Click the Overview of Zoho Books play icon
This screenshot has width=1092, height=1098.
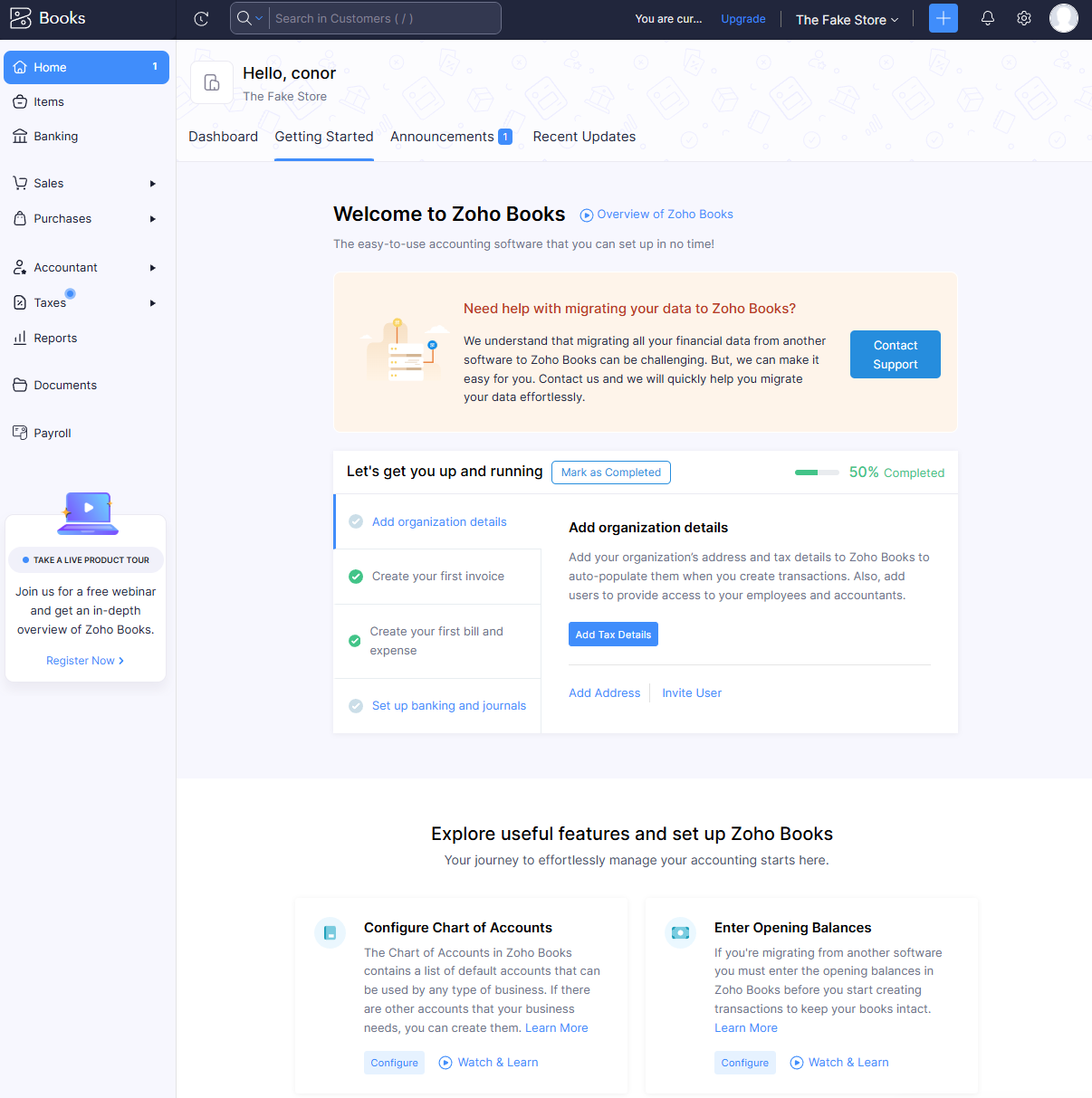click(x=587, y=215)
